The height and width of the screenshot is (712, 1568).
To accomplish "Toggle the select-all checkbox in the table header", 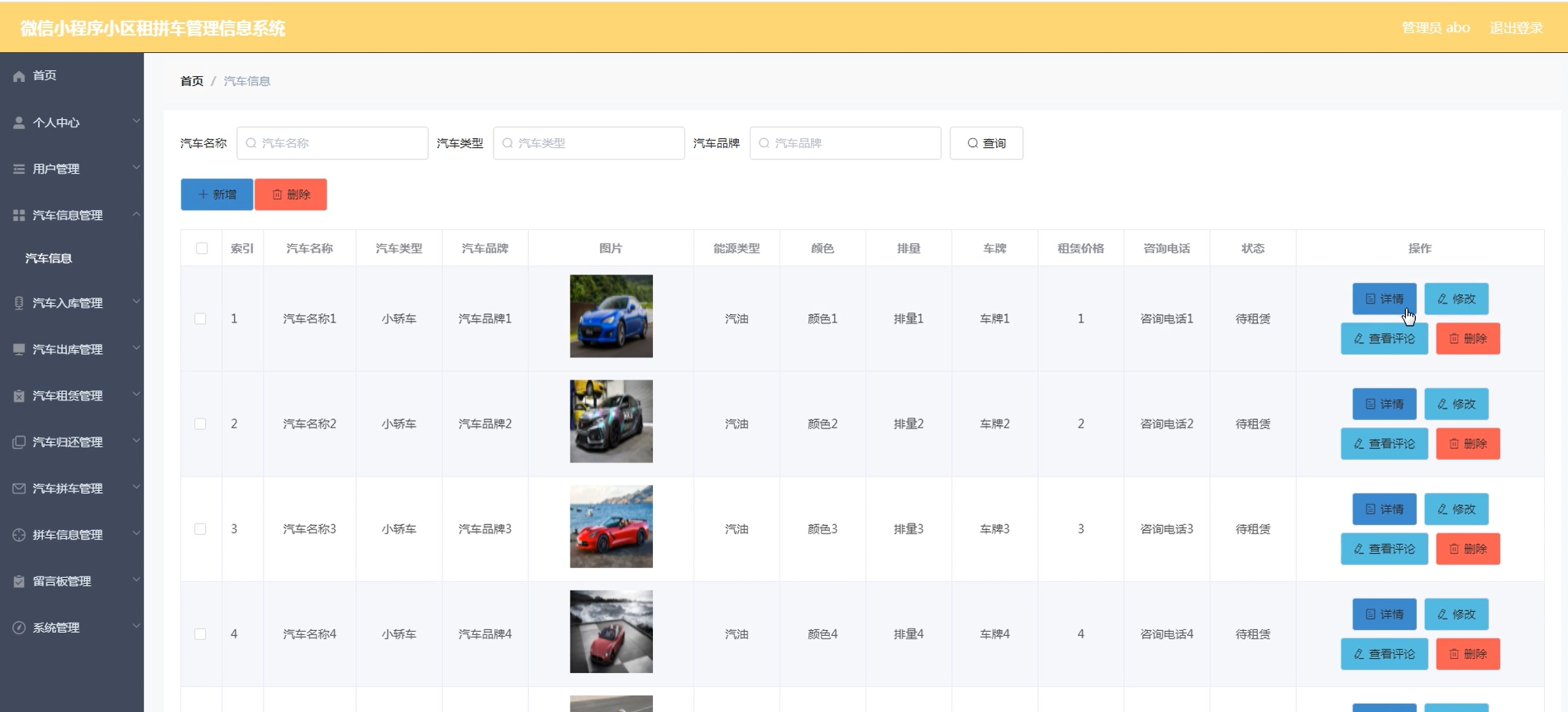I will point(202,248).
